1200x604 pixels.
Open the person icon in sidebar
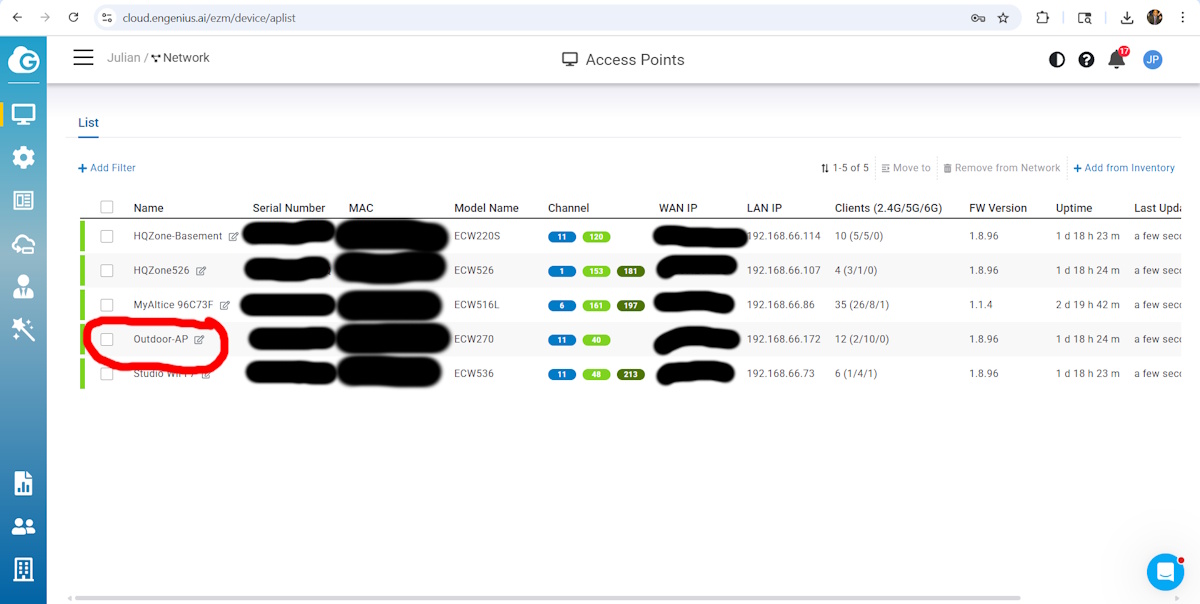23,287
